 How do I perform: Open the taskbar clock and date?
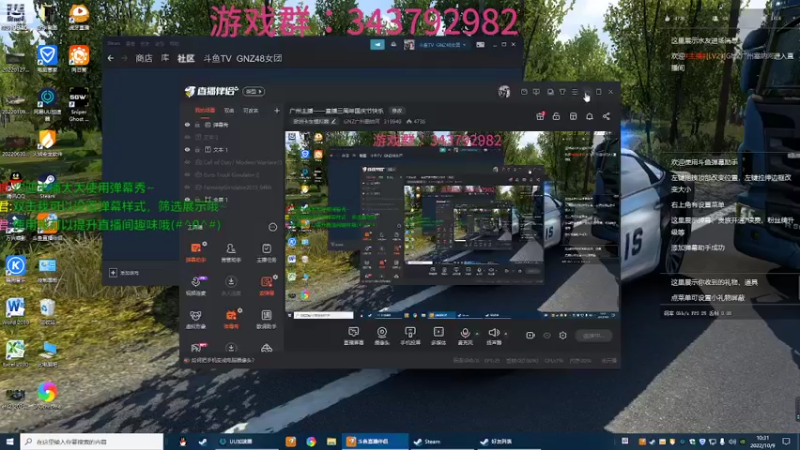point(763,441)
